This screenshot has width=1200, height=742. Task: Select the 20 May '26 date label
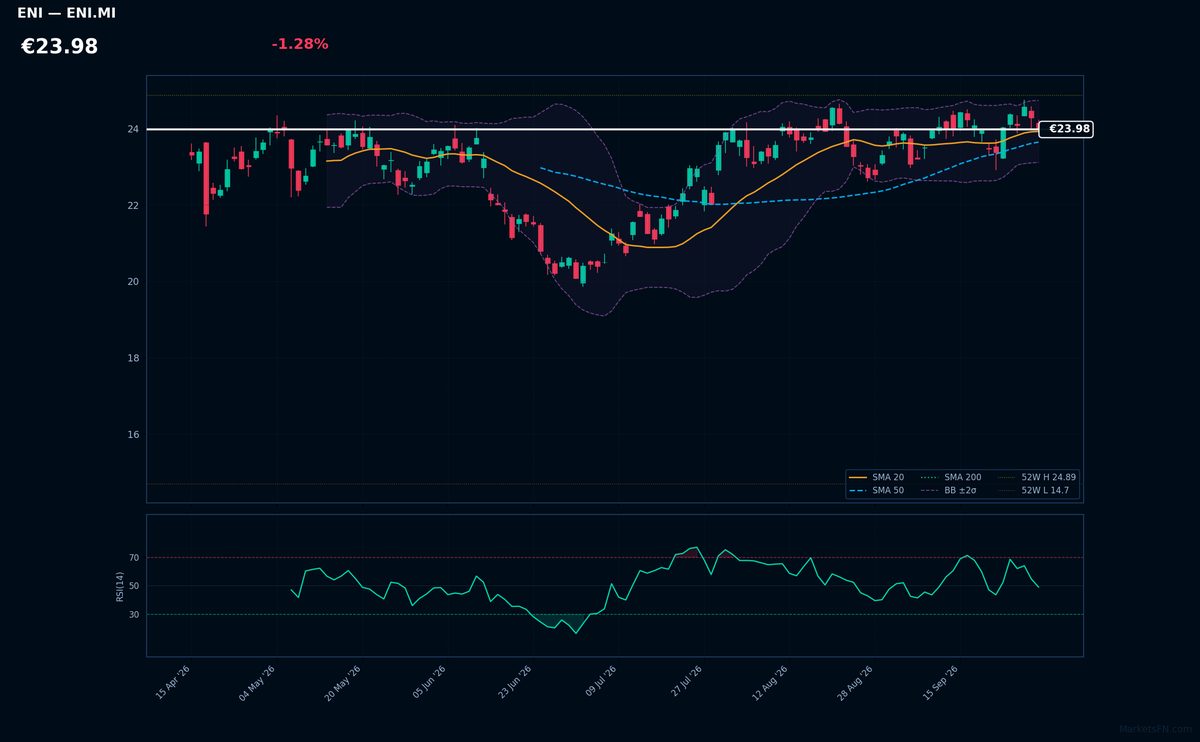341,683
